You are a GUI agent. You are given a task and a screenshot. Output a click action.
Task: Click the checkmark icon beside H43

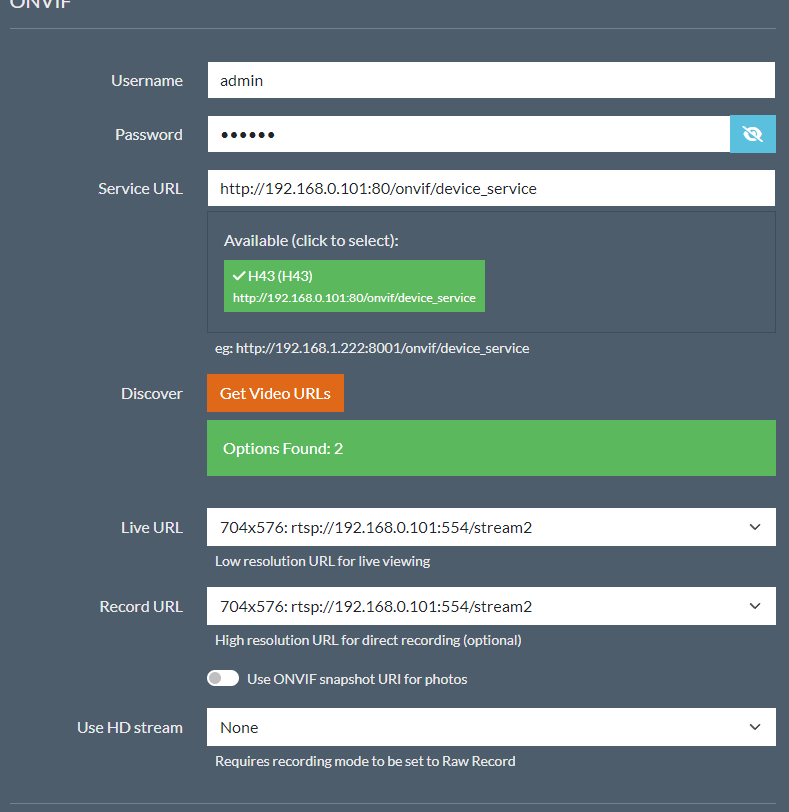click(x=239, y=276)
